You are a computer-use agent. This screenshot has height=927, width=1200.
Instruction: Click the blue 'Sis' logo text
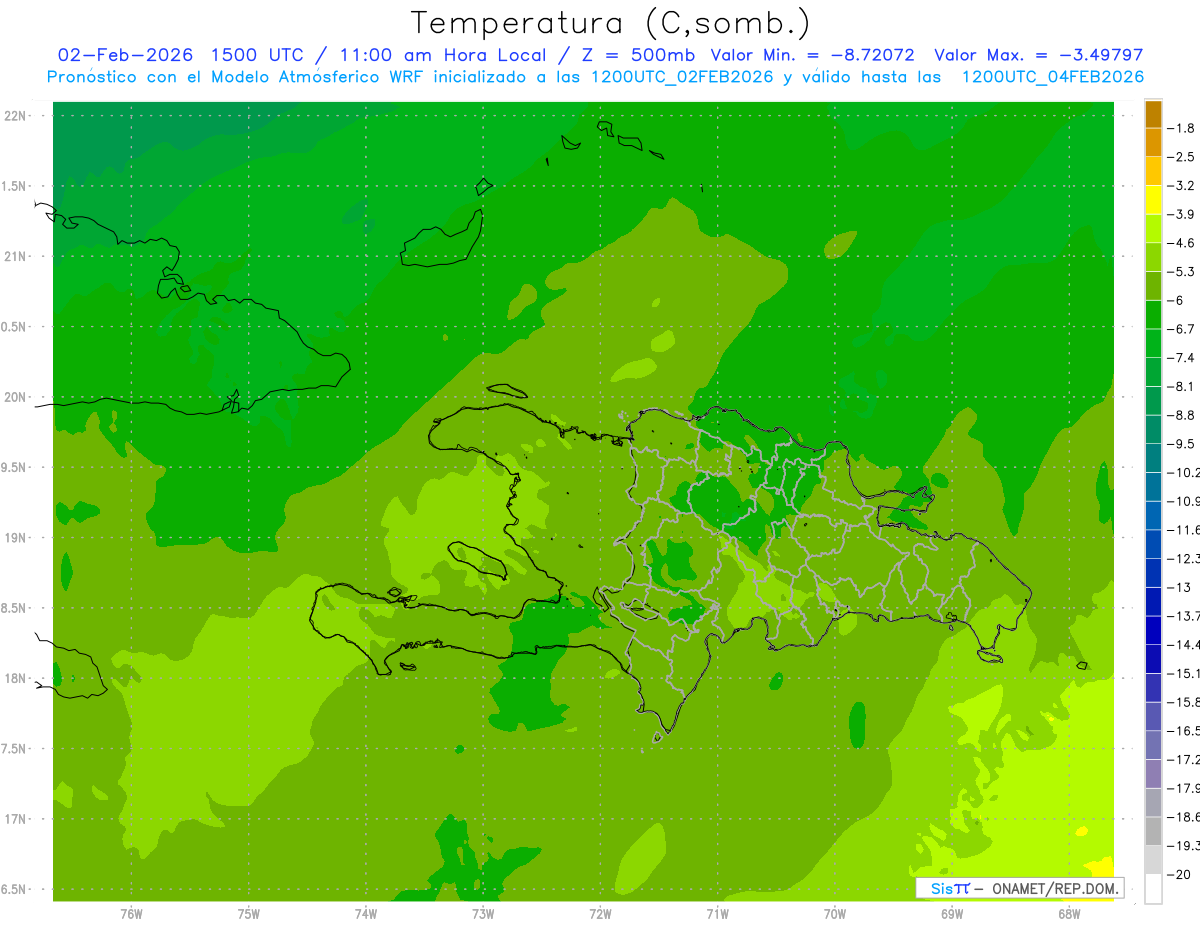click(941, 888)
